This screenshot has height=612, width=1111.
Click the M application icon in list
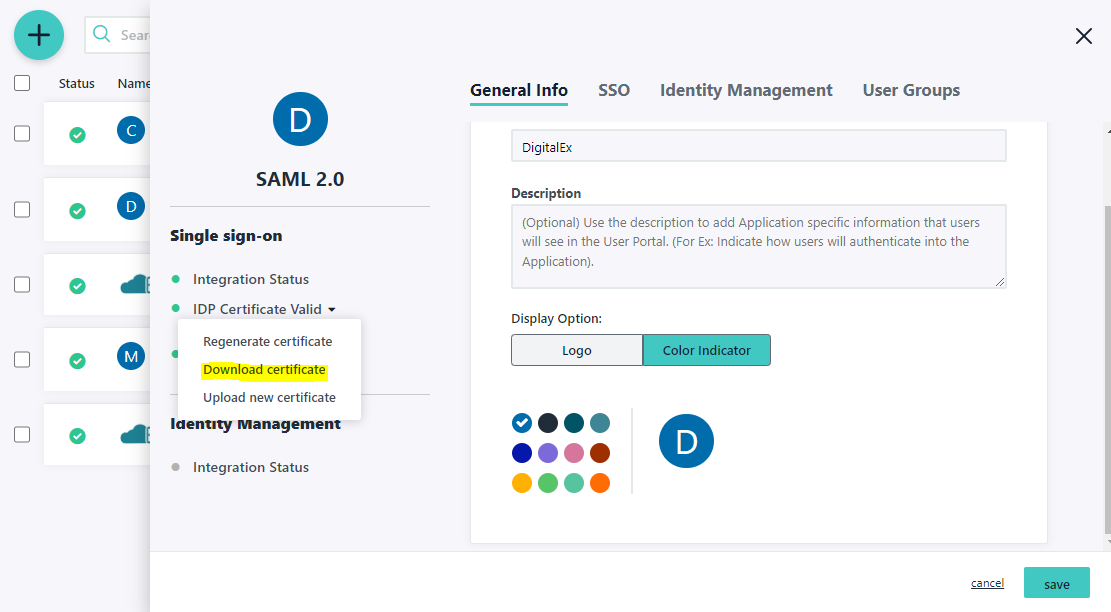coord(130,355)
